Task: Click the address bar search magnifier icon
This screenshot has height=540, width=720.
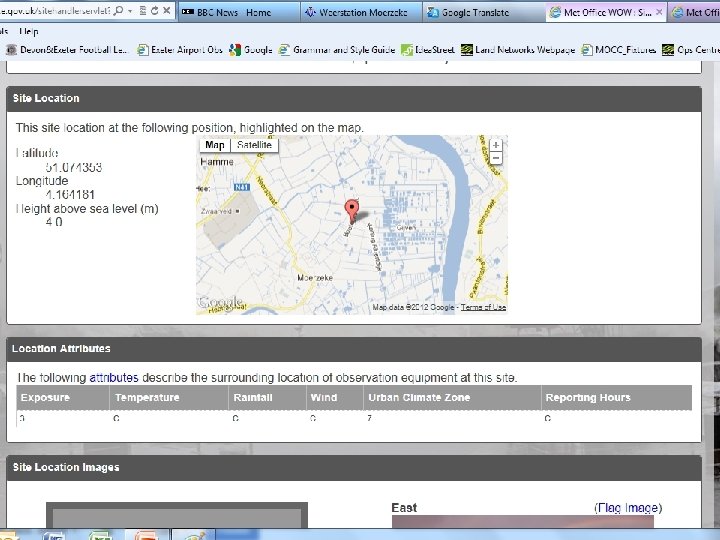Action: tap(118, 11)
